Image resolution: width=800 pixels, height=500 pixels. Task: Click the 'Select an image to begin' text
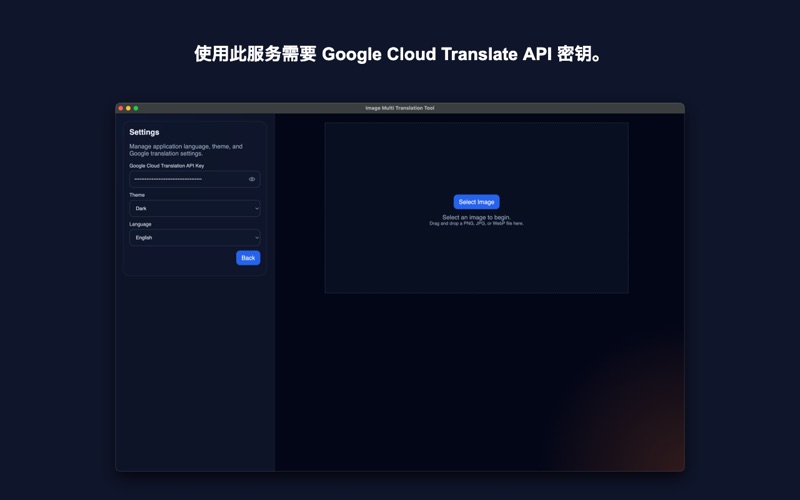tap(476, 217)
